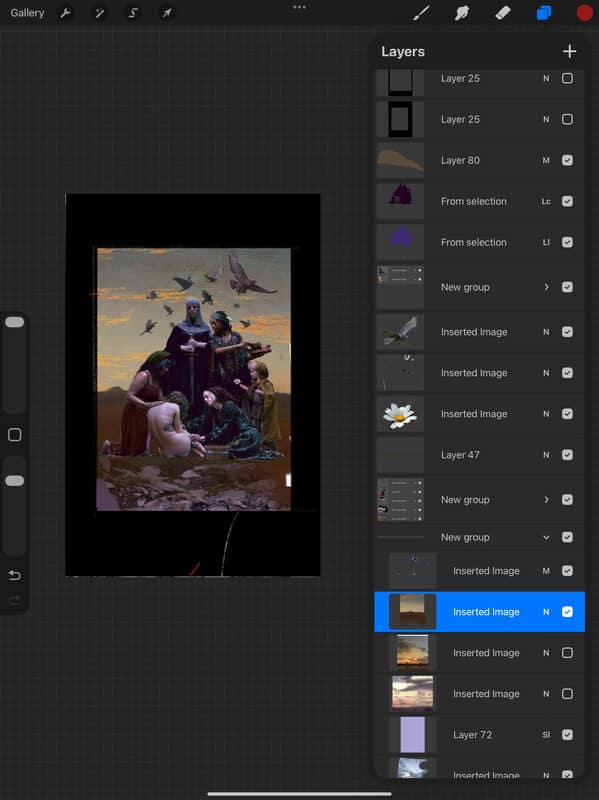Expand the New group below Layer 47
The image size is (599, 800).
coord(546,499)
